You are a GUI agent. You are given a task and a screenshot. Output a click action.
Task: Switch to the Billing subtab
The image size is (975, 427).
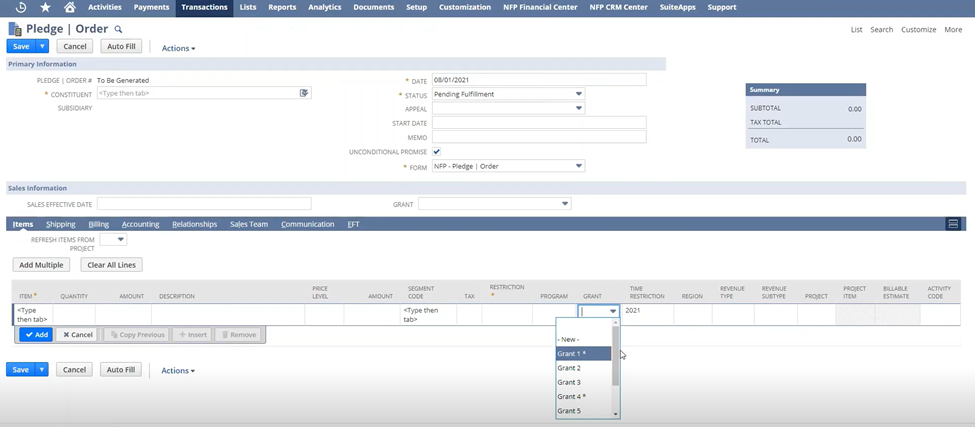pos(98,224)
